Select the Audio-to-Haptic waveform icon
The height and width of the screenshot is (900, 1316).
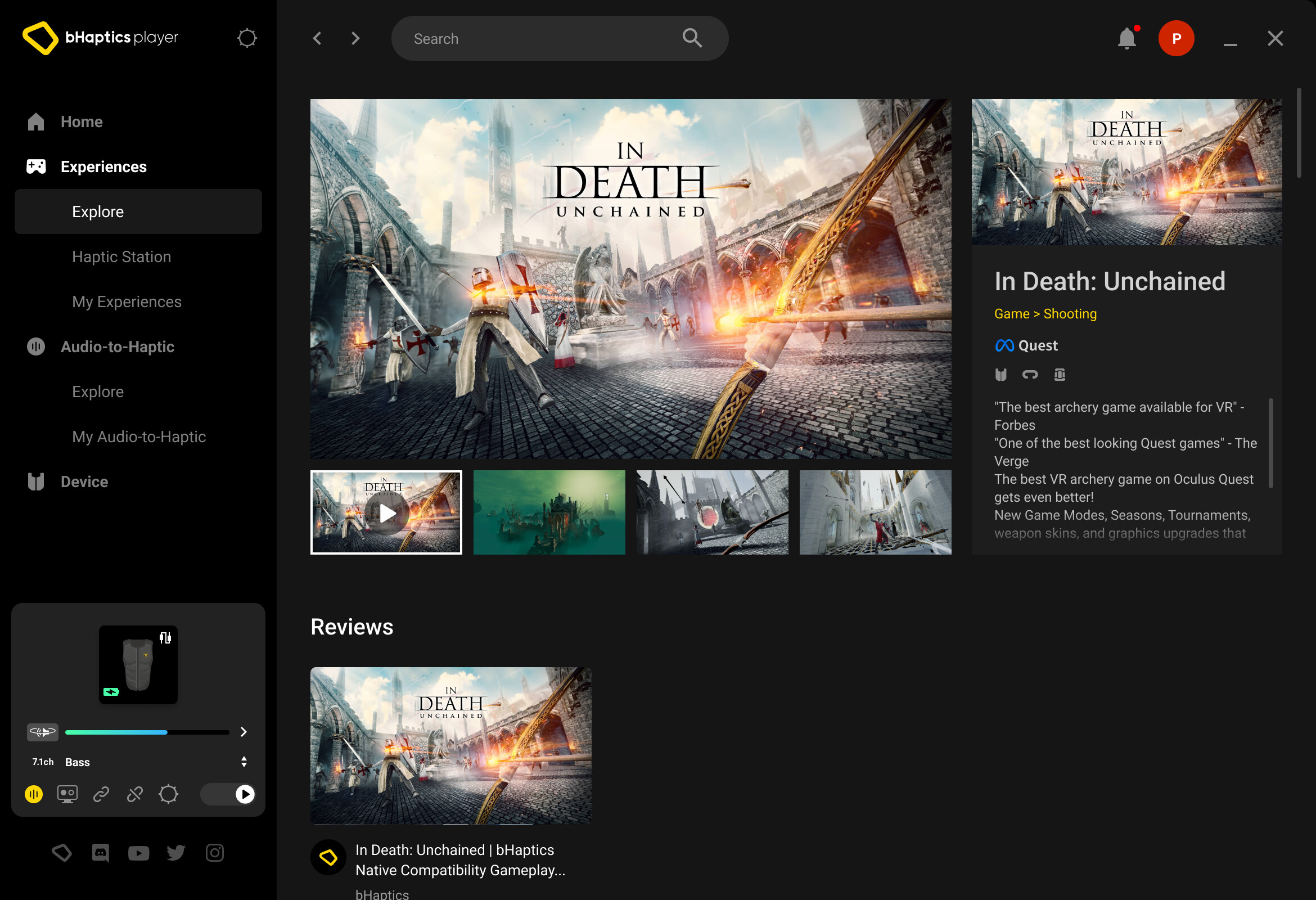tap(35, 346)
